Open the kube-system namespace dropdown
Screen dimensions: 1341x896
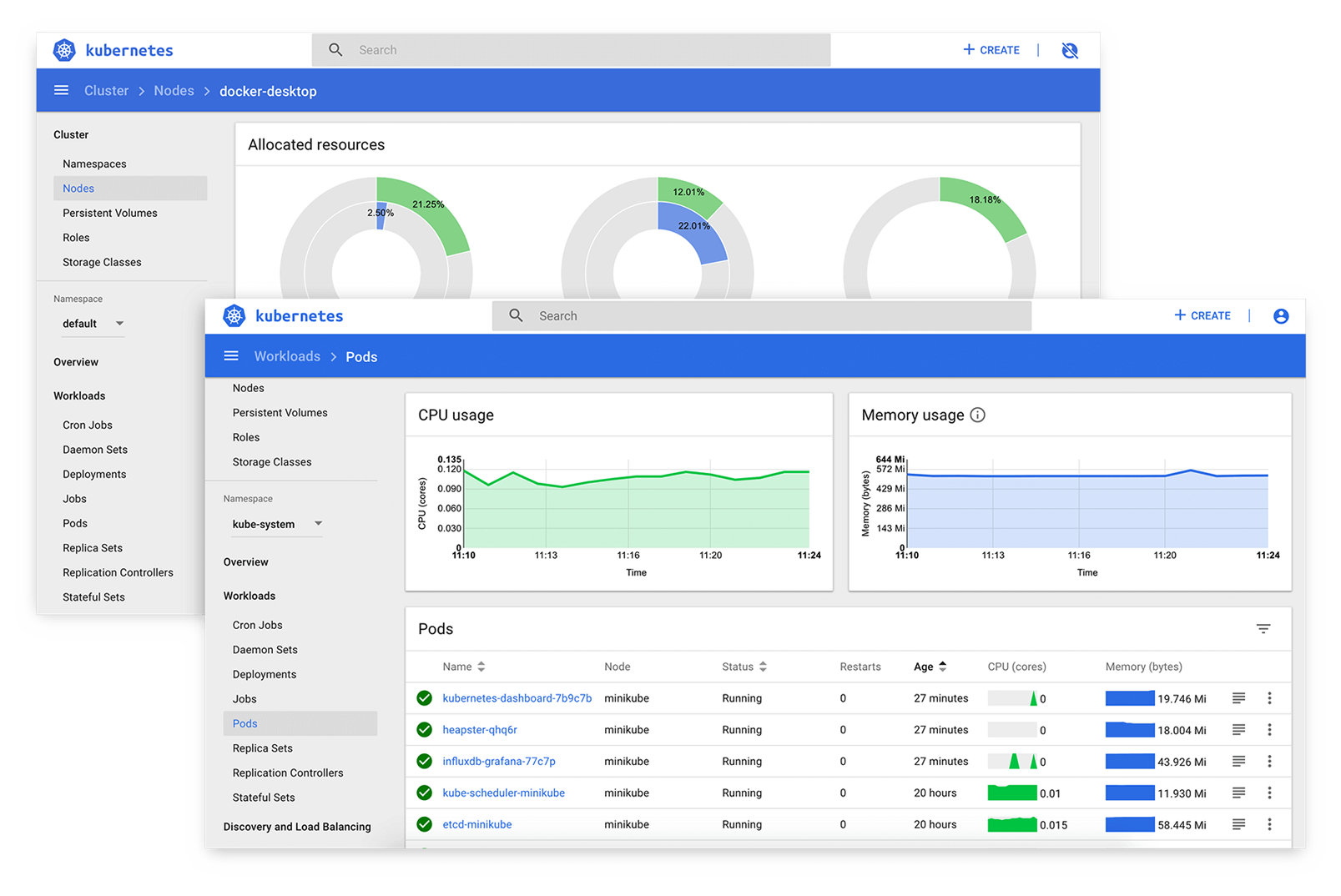point(318,524)
